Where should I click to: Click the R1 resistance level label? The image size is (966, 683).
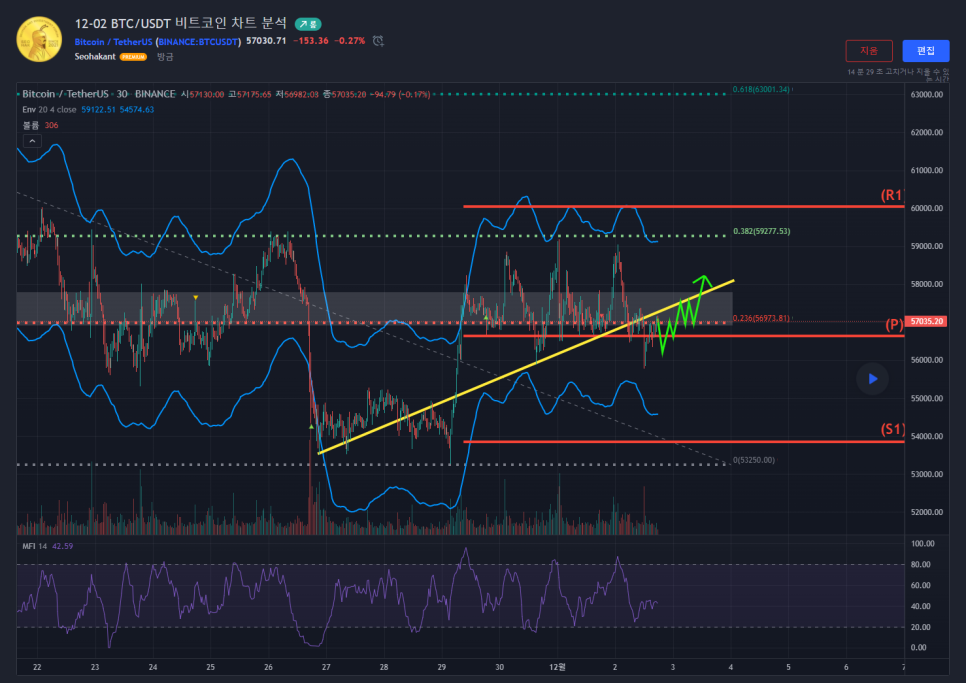point(891,194)
